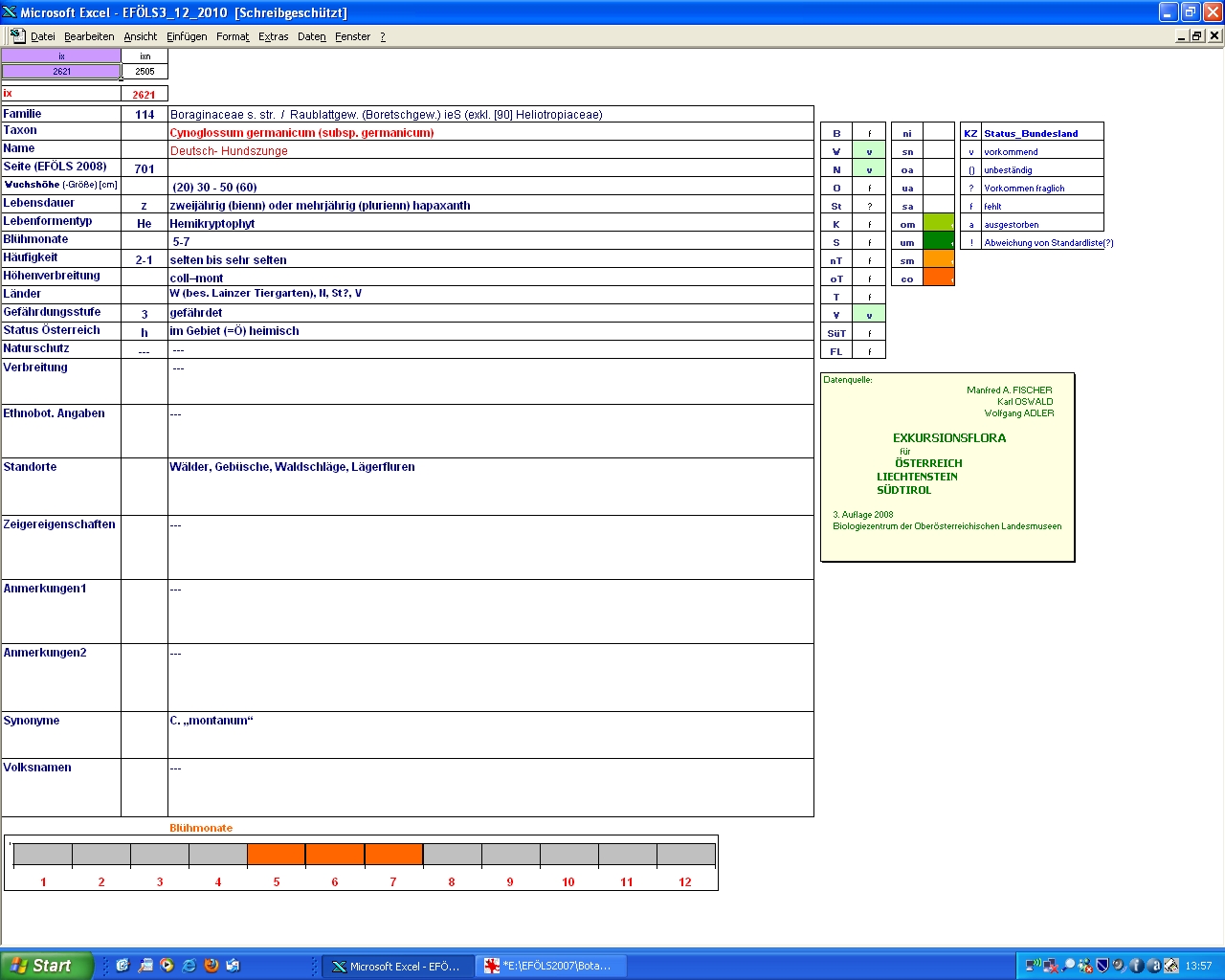The width and height of the screenshot is (1225, 980).
Task: Open the Datei menu
Action: (43, 36)
